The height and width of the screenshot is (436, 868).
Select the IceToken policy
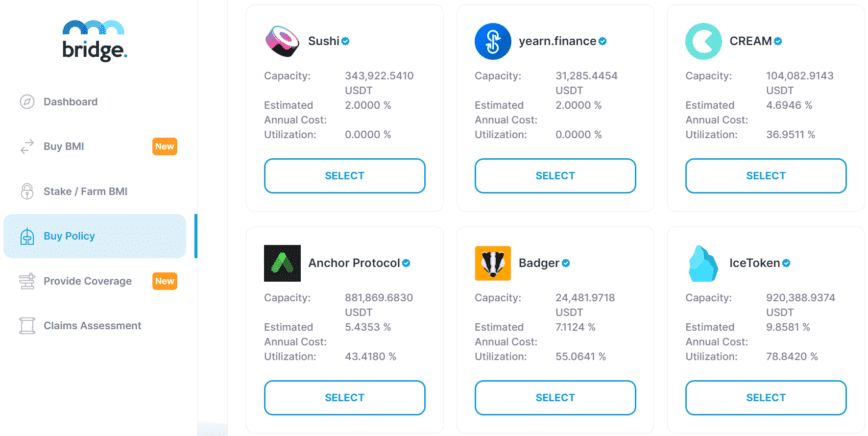click(x=766, y=398)
